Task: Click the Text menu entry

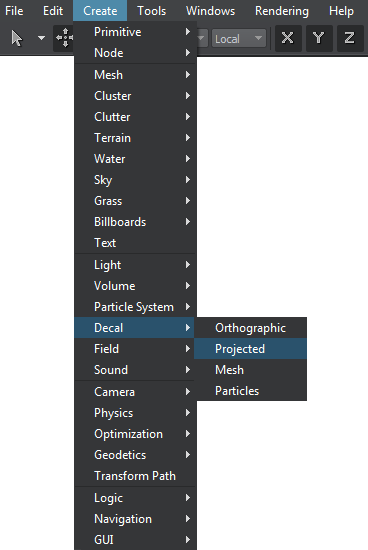Action: click(x=135, y=243)
